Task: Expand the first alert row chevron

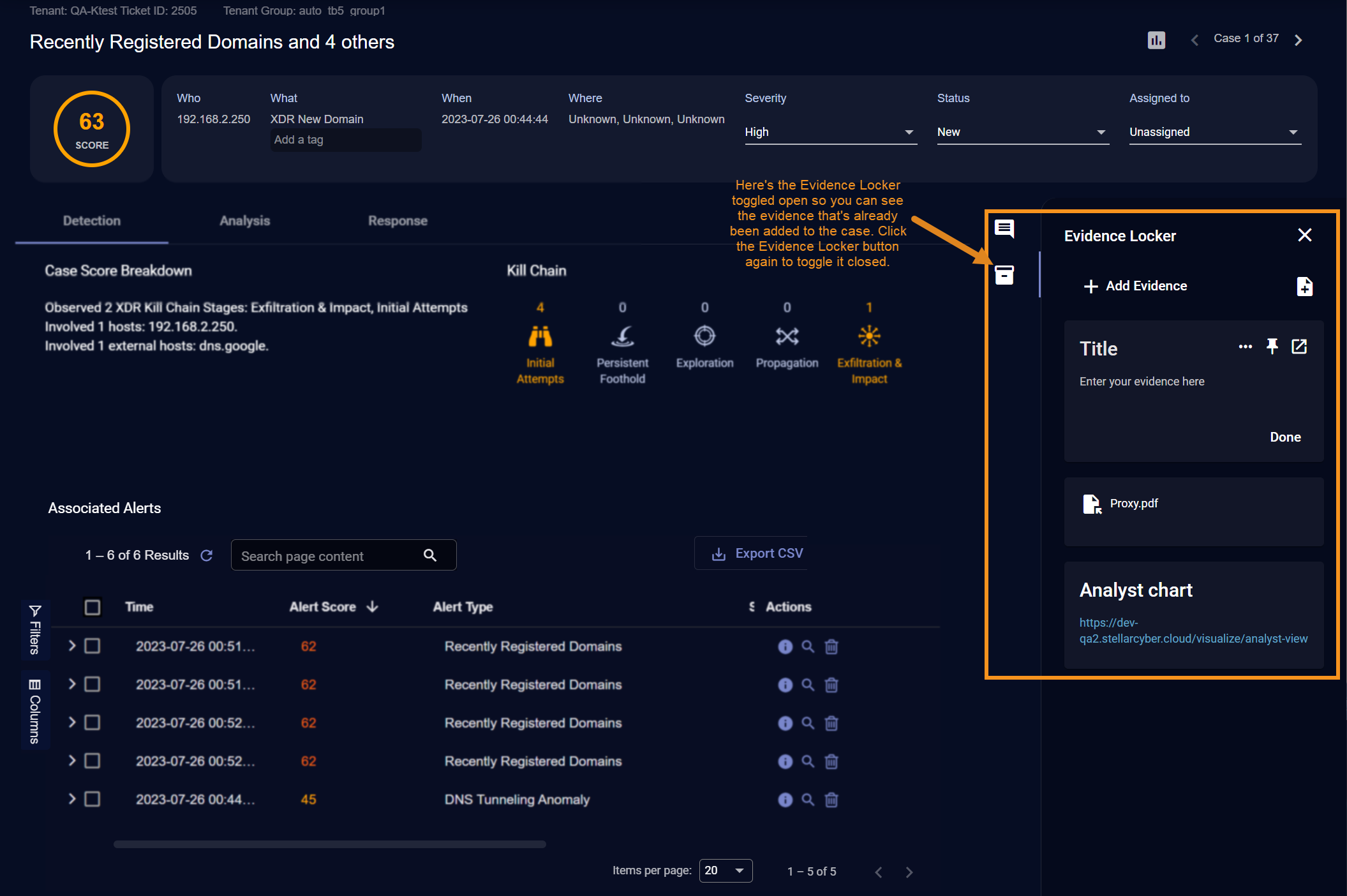Action: click(72, 646)
